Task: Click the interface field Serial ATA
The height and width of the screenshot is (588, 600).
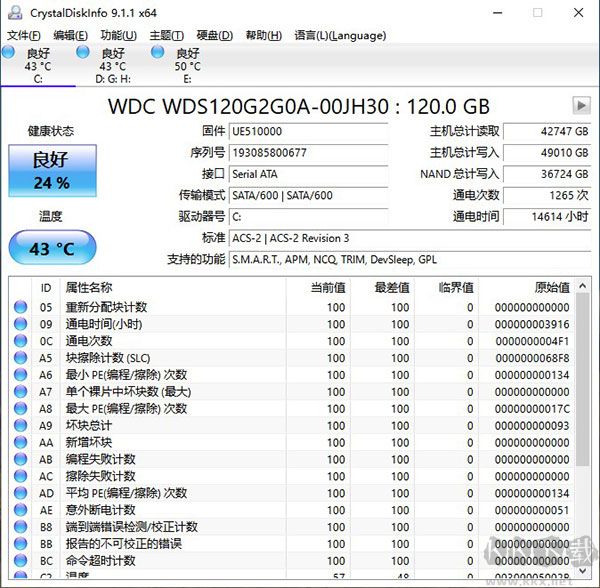Action: [x=308, y=174]
